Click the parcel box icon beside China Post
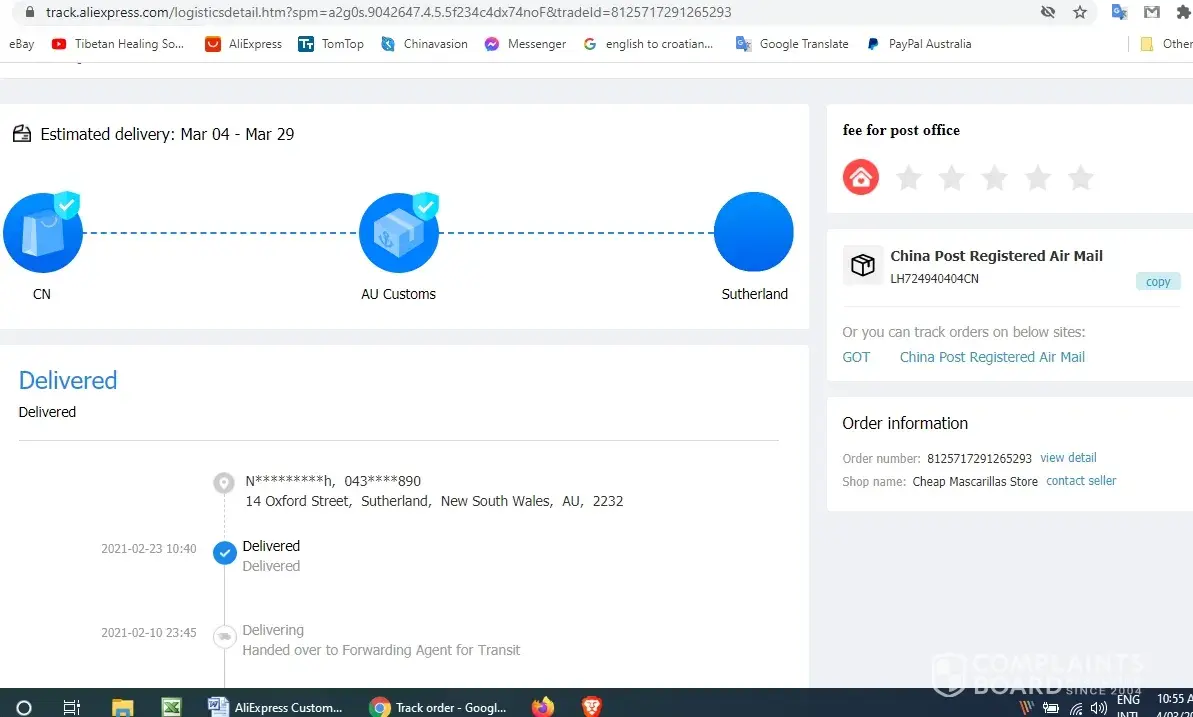This screenshot has height=717, width=1193. coord(863,265)
